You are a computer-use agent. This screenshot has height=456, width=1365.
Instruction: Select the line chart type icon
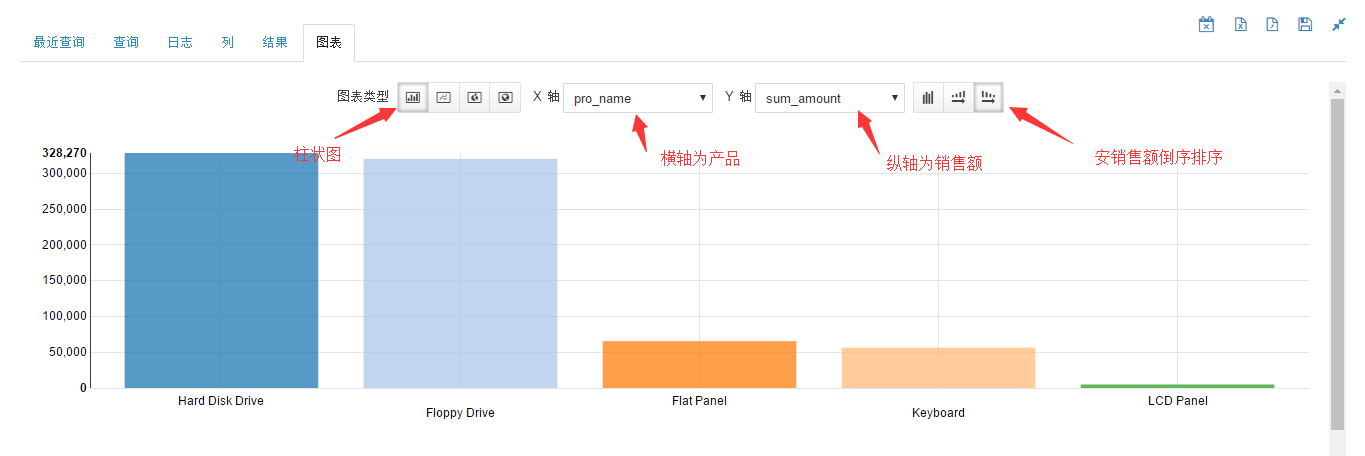[444, 97]
